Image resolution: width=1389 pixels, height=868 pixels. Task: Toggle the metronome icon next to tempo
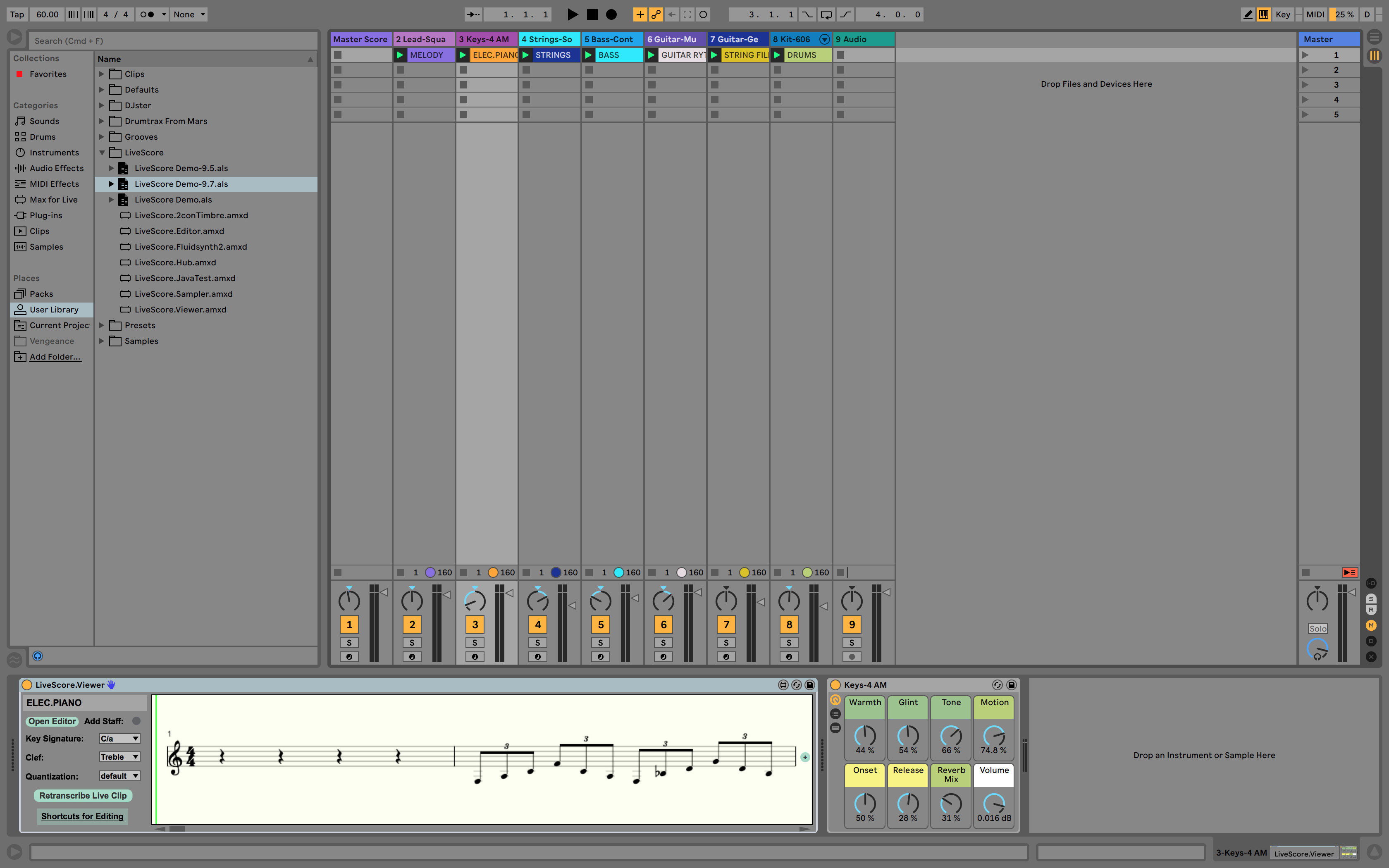click(x=147, y=14)
